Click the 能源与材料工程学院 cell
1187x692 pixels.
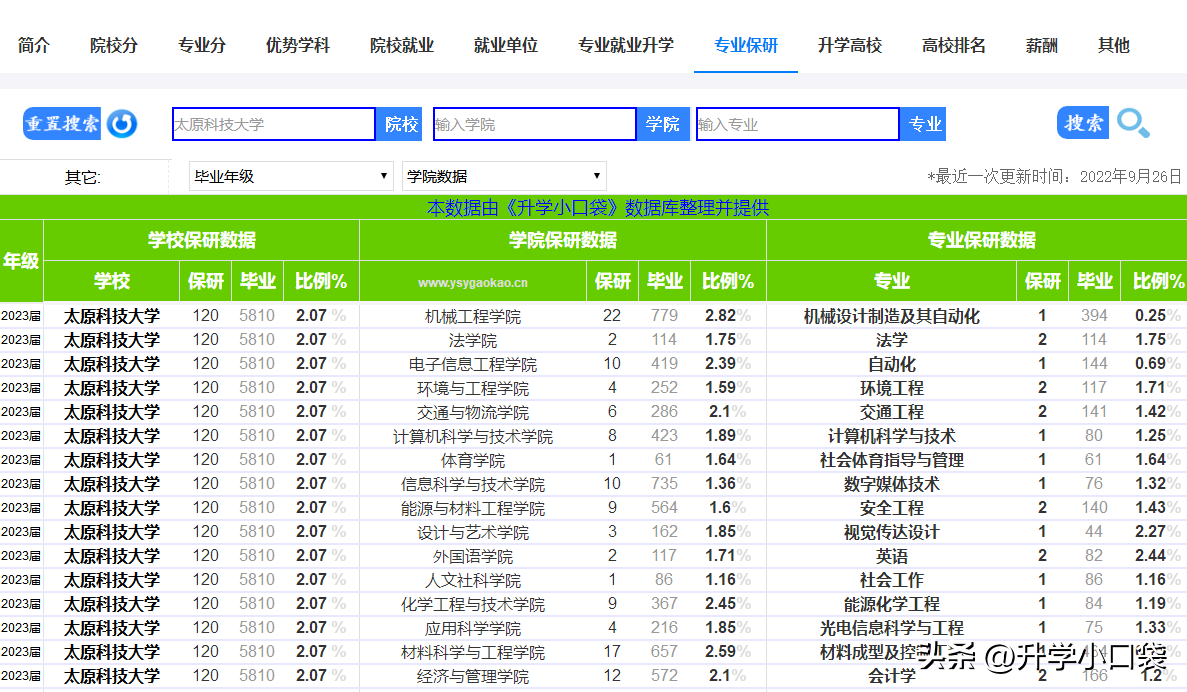(x=472, y=509)
